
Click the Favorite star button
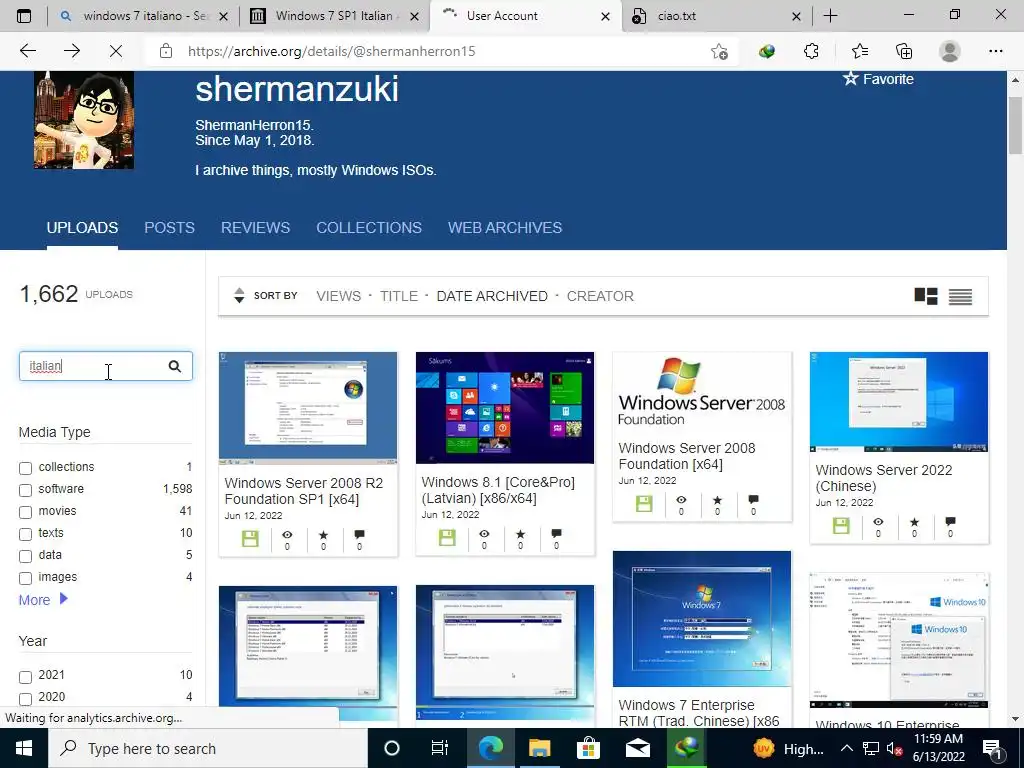point(878,79)
